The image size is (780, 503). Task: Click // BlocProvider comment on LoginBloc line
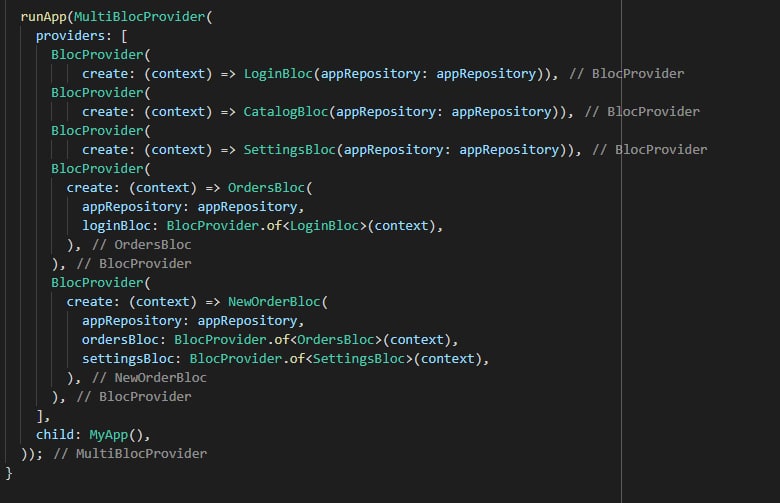627,74
